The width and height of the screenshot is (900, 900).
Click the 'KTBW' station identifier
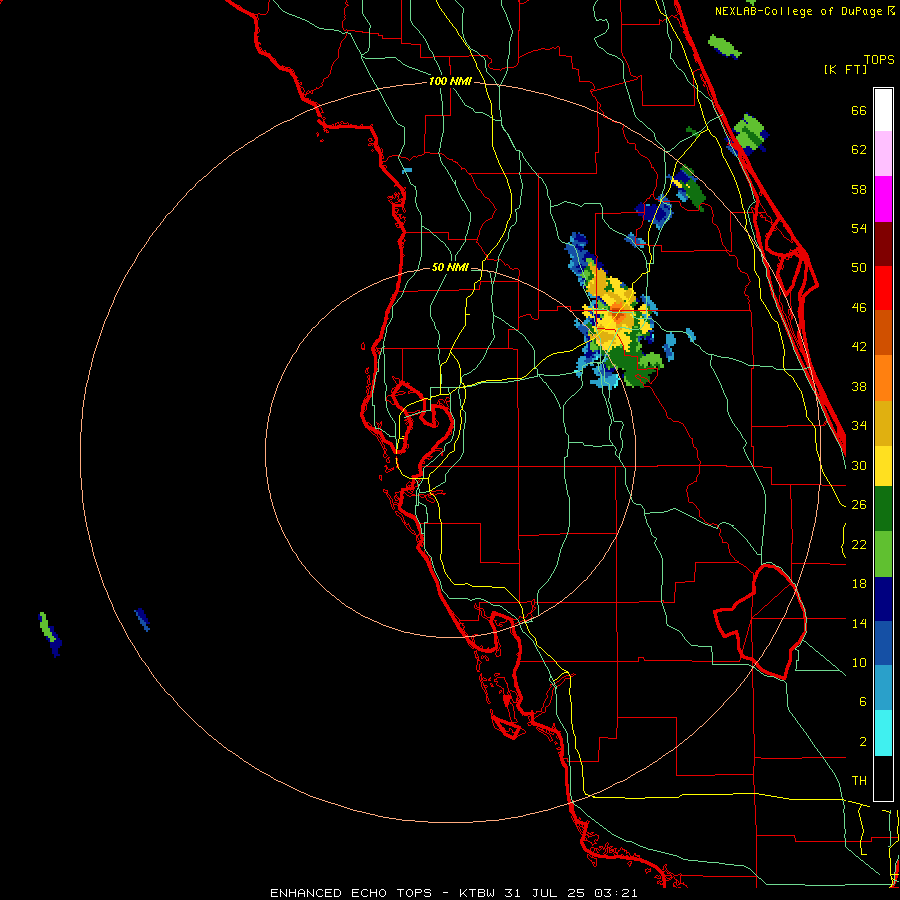pos(478,893)
